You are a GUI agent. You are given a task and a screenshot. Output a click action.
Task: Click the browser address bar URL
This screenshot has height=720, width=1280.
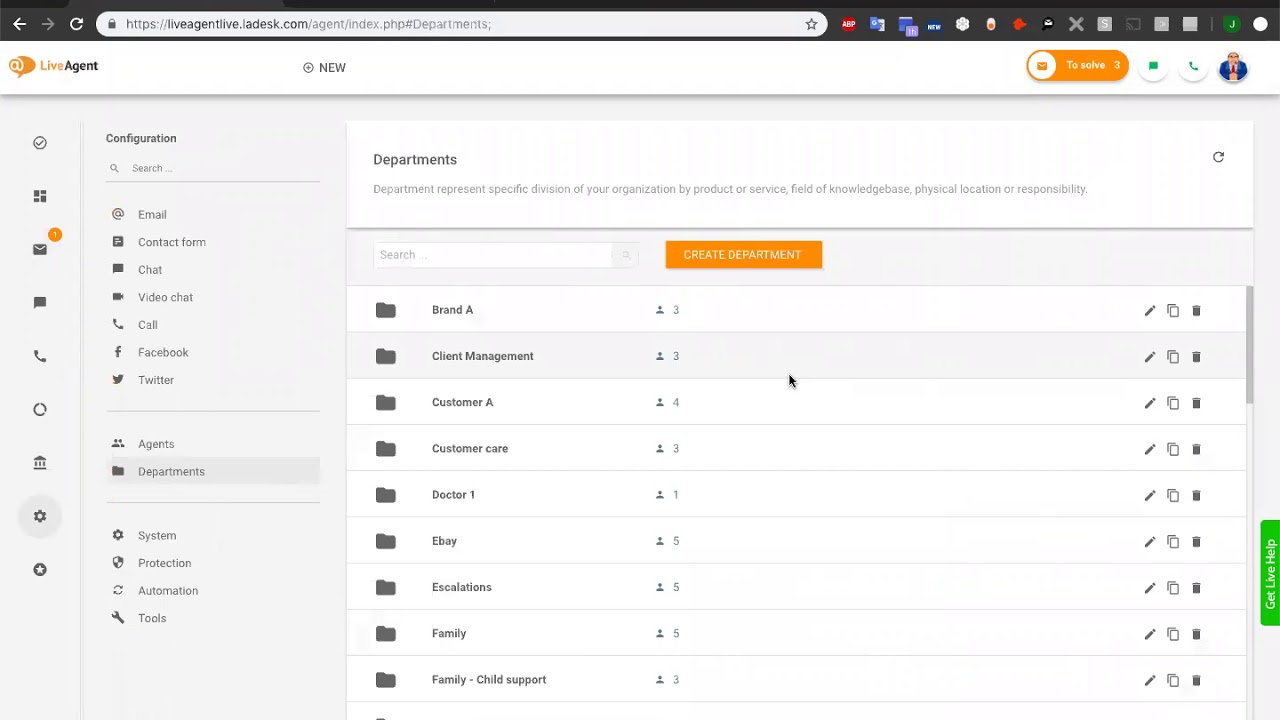(x=308, y=24)
